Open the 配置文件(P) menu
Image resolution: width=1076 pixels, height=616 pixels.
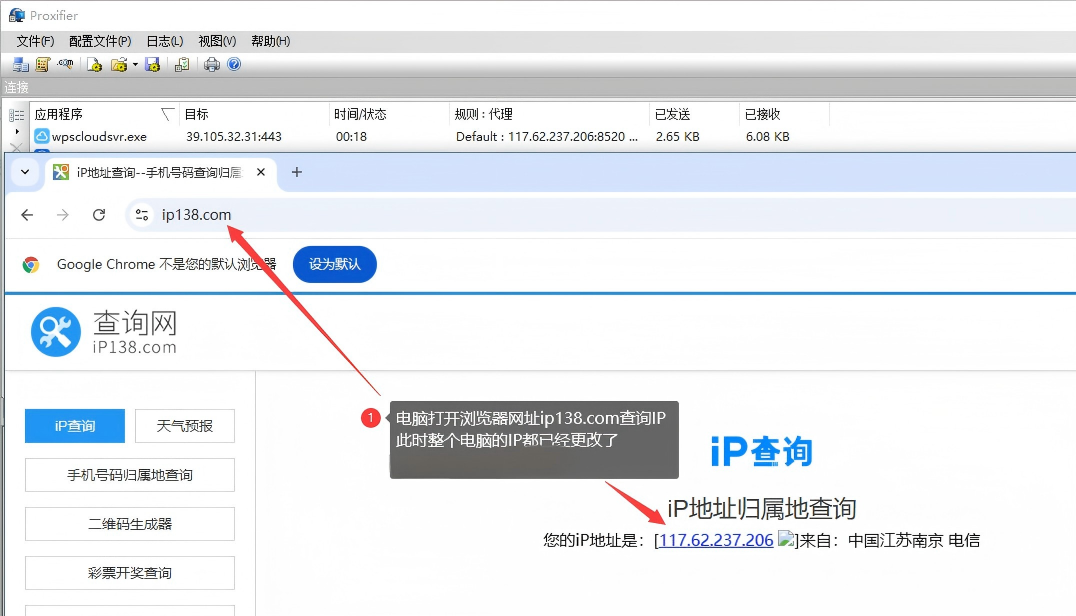[100, 41]
